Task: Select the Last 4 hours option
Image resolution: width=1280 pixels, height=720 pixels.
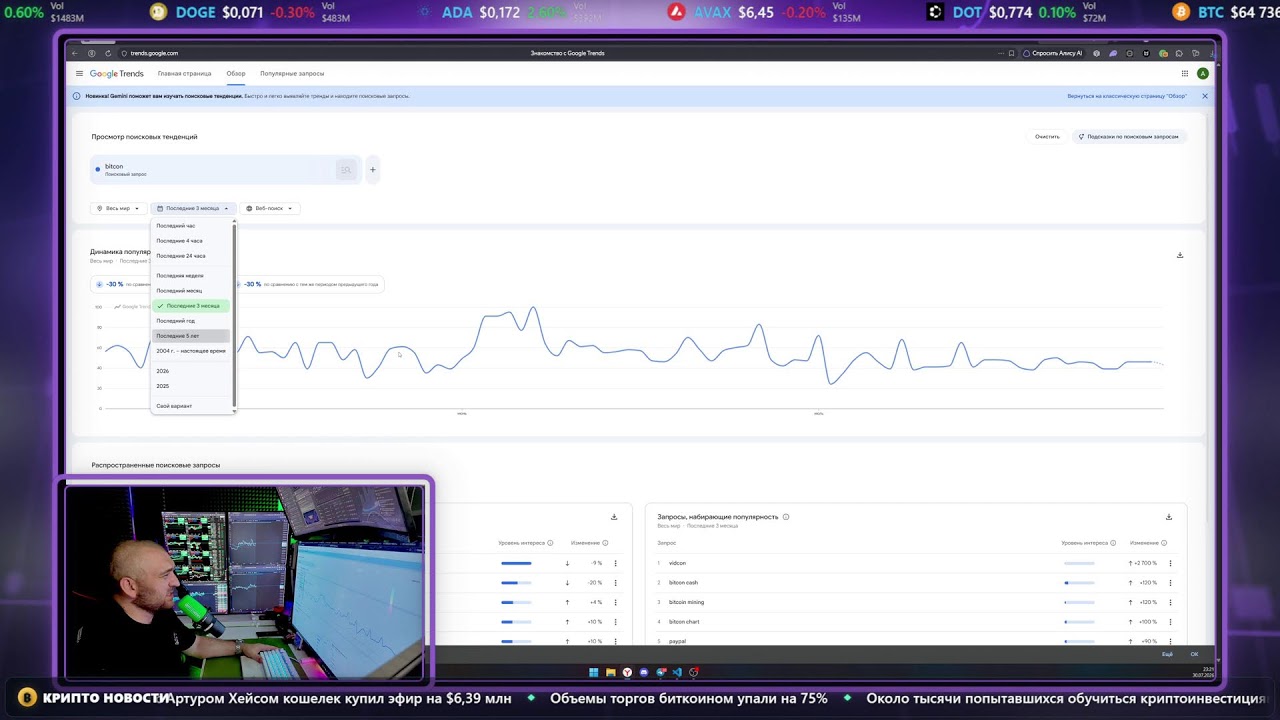Action: click(191, 241)
